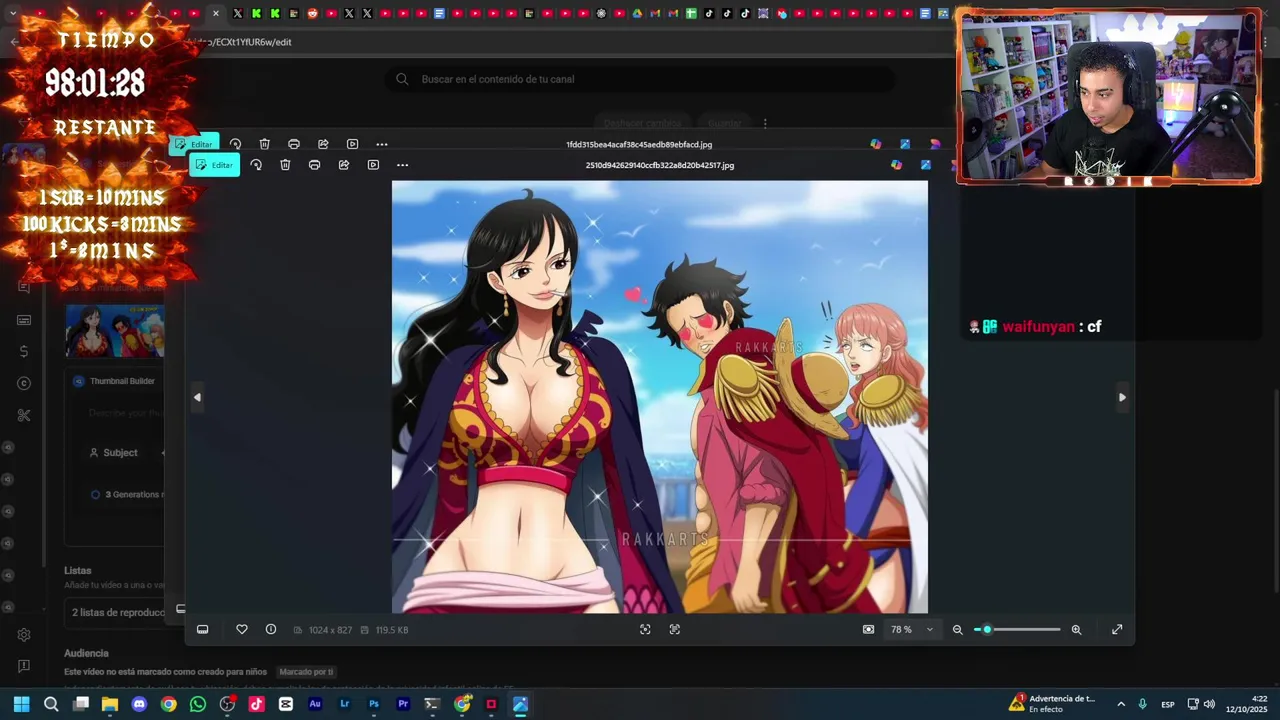This screenshot has height=720, width=1280.
Task: Open Premiere Pro from the taskbar
Action: click(403, 704)
